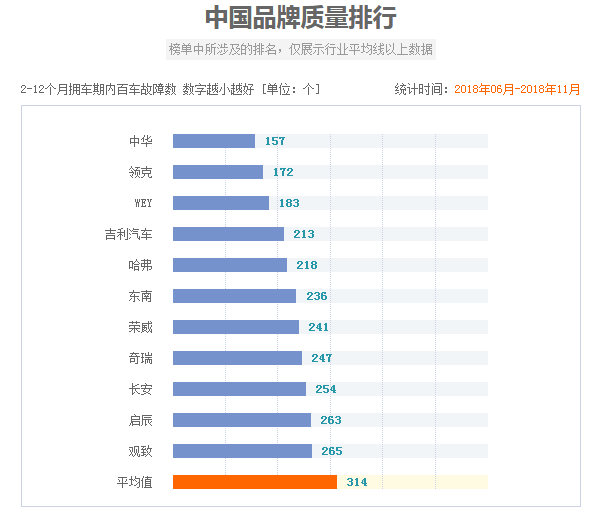Select the blue bar for 长安
Viewport: 605px width, 512px height.
point(239,389)
